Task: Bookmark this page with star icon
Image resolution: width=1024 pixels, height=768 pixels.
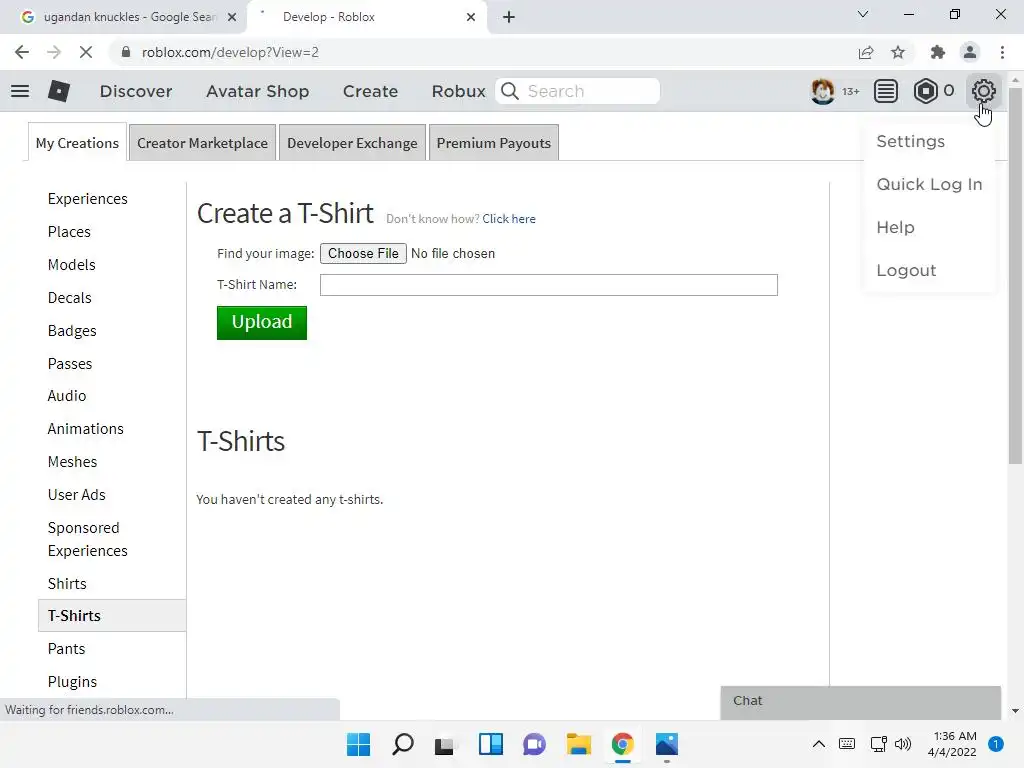Action: point(898,52)
